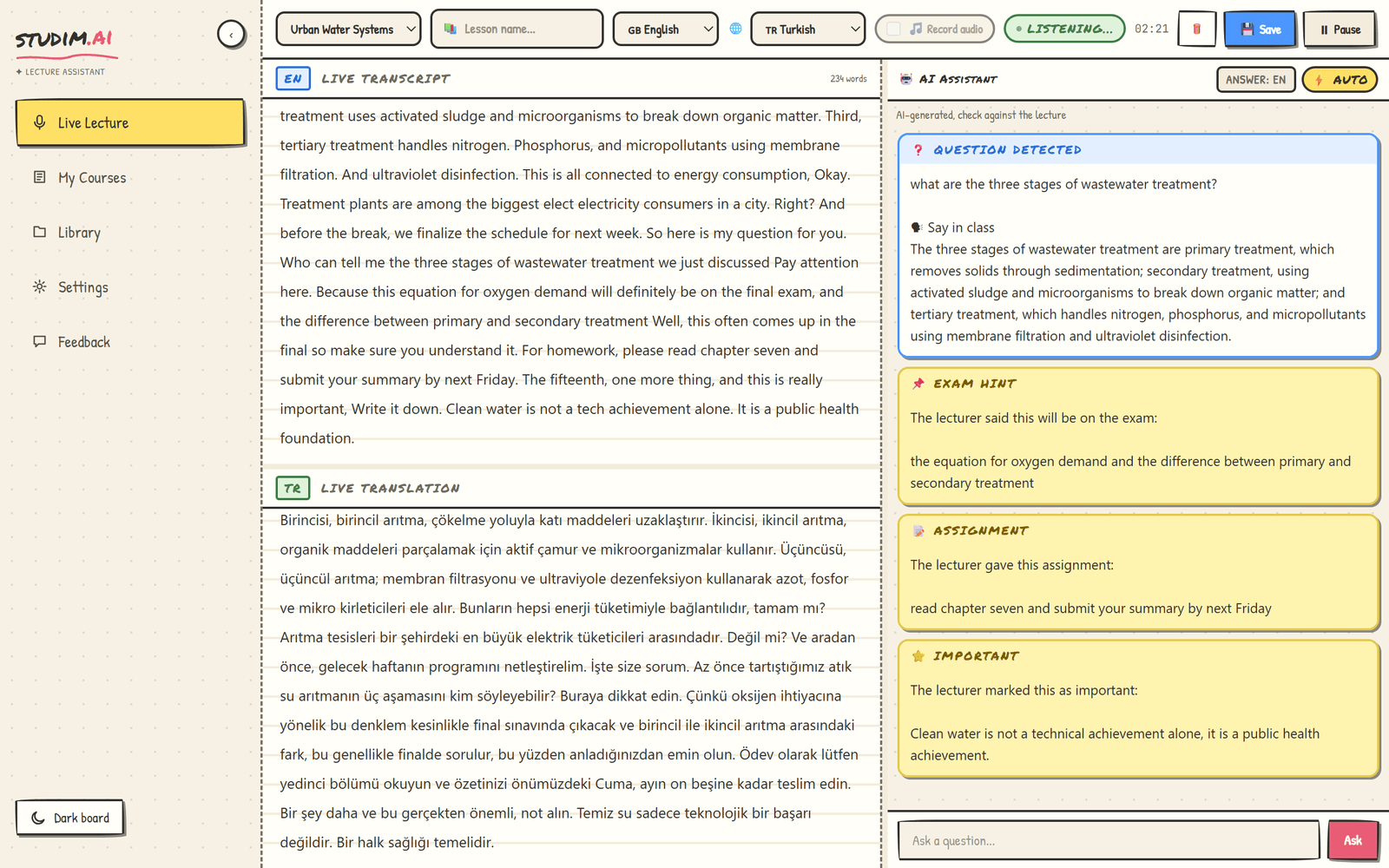Collapse the sidebar with the arrow button
The image size is (1389, 868).
[x=231, y=35]
